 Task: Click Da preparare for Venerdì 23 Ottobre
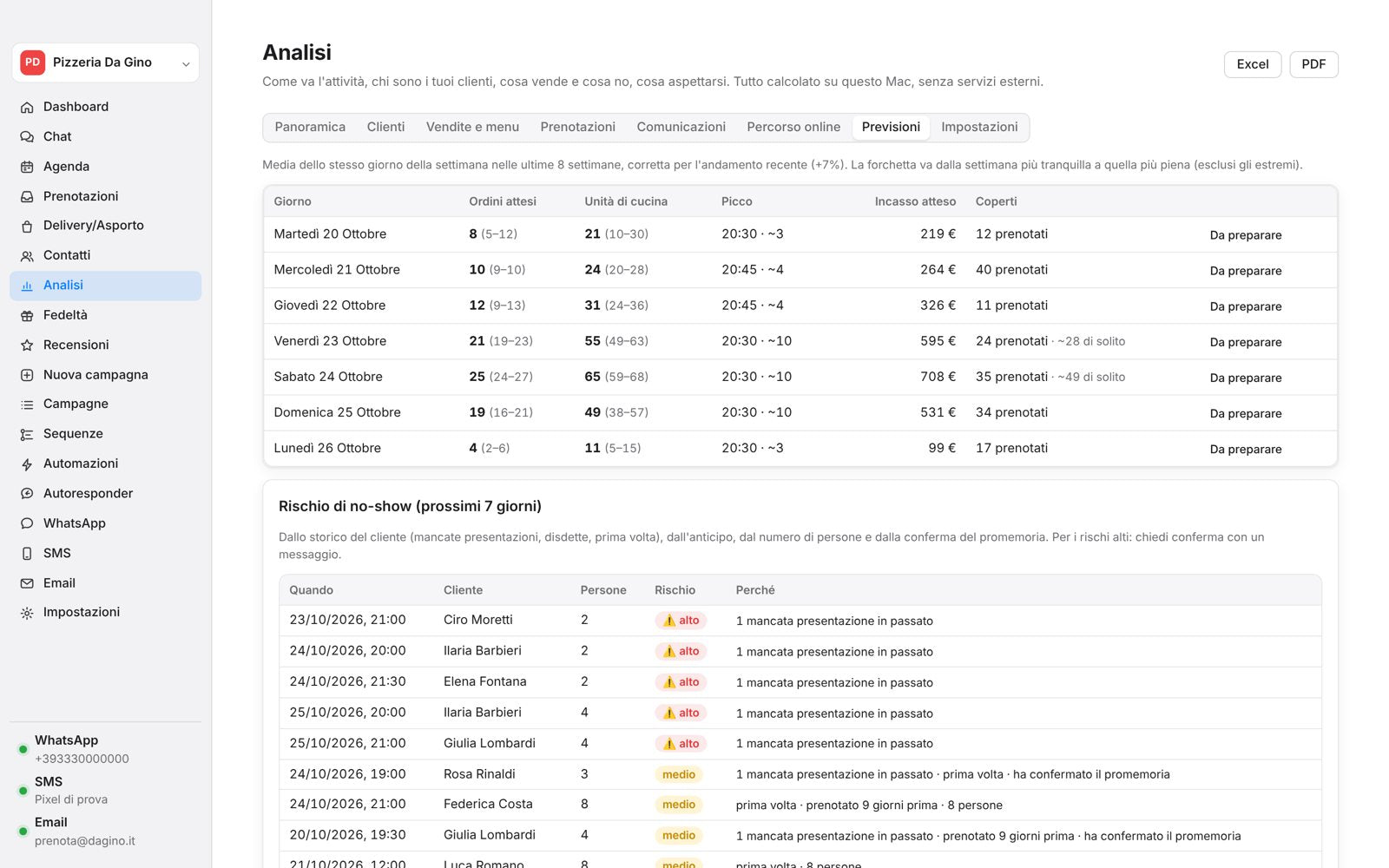coord(1246,342)
